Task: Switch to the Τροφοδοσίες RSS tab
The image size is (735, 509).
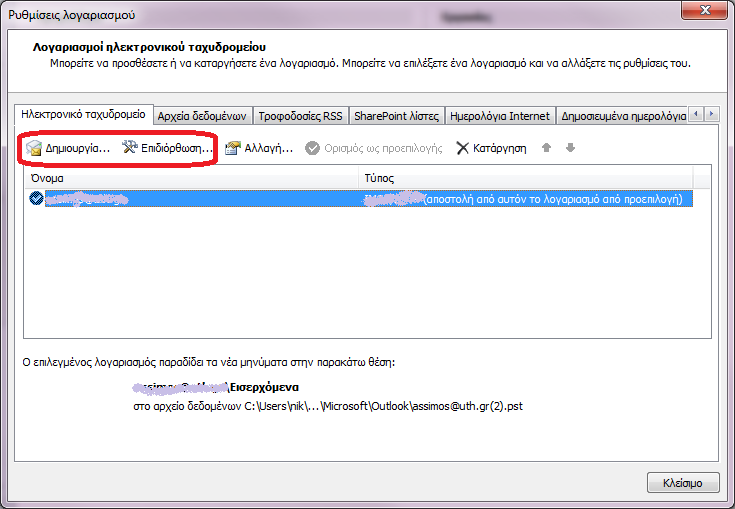Action: (300, 116)
